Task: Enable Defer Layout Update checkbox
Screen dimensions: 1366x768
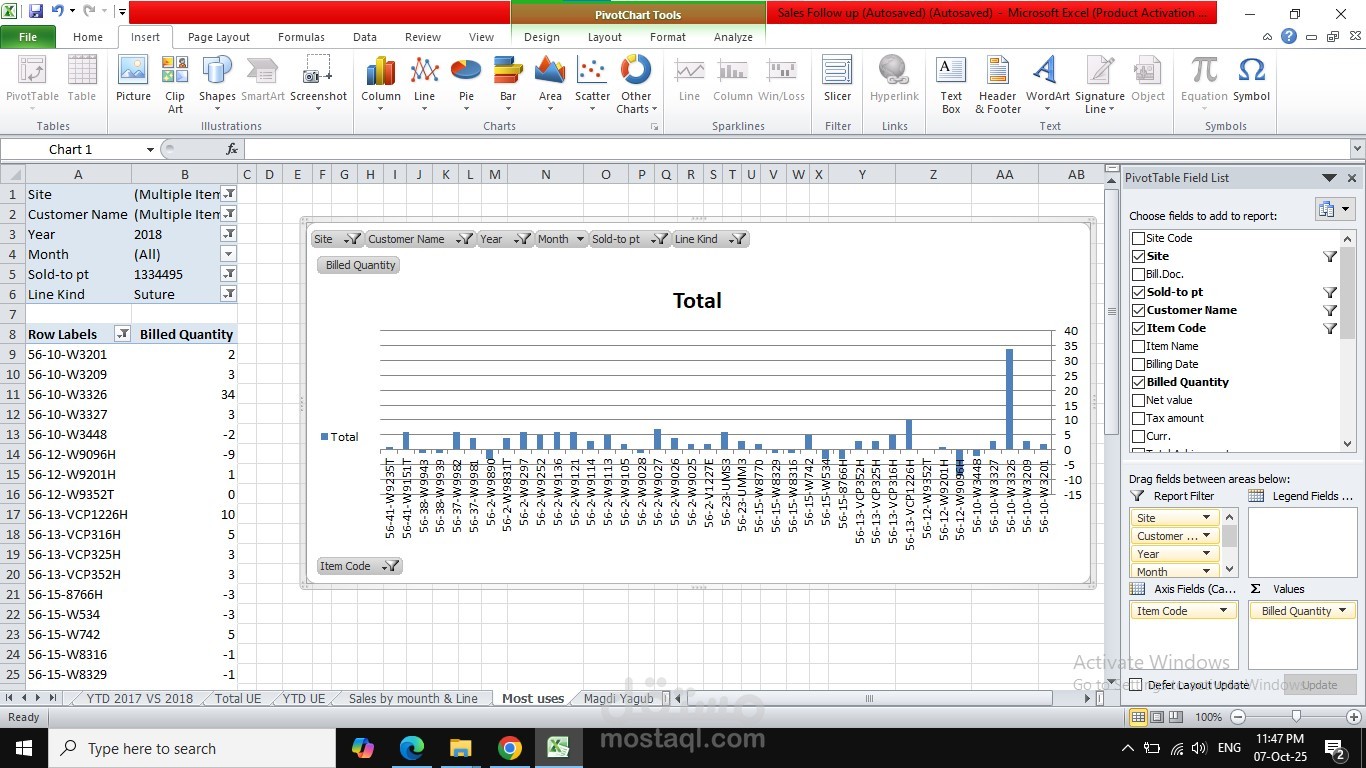Action: tap(1135, 685)
